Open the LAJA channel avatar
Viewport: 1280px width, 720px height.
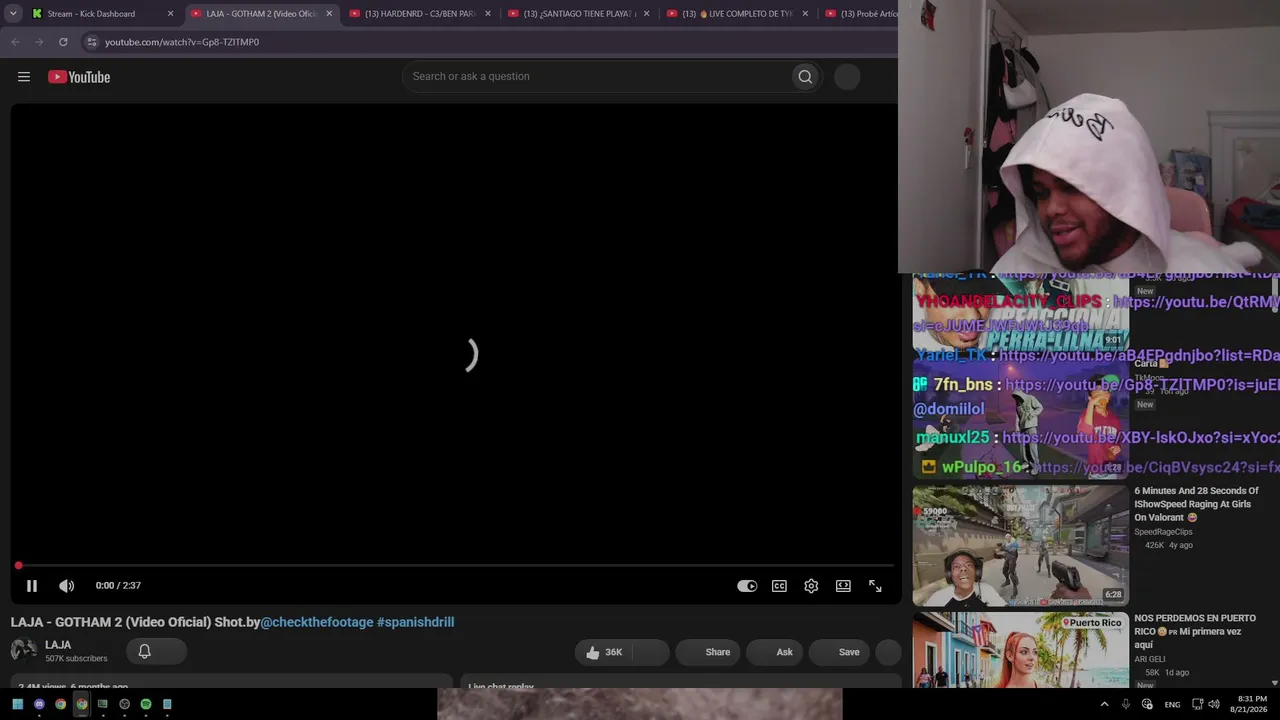click(23, 651)
